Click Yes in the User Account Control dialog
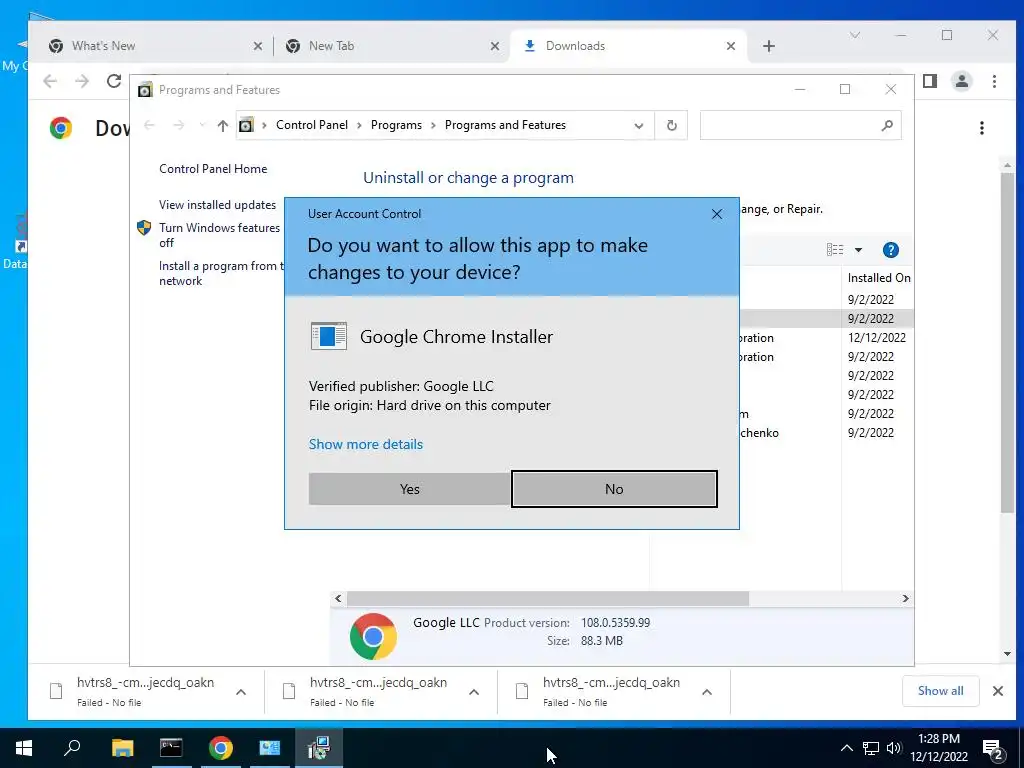This screenshot has width=1024, height=768. [x=409, y=489]
